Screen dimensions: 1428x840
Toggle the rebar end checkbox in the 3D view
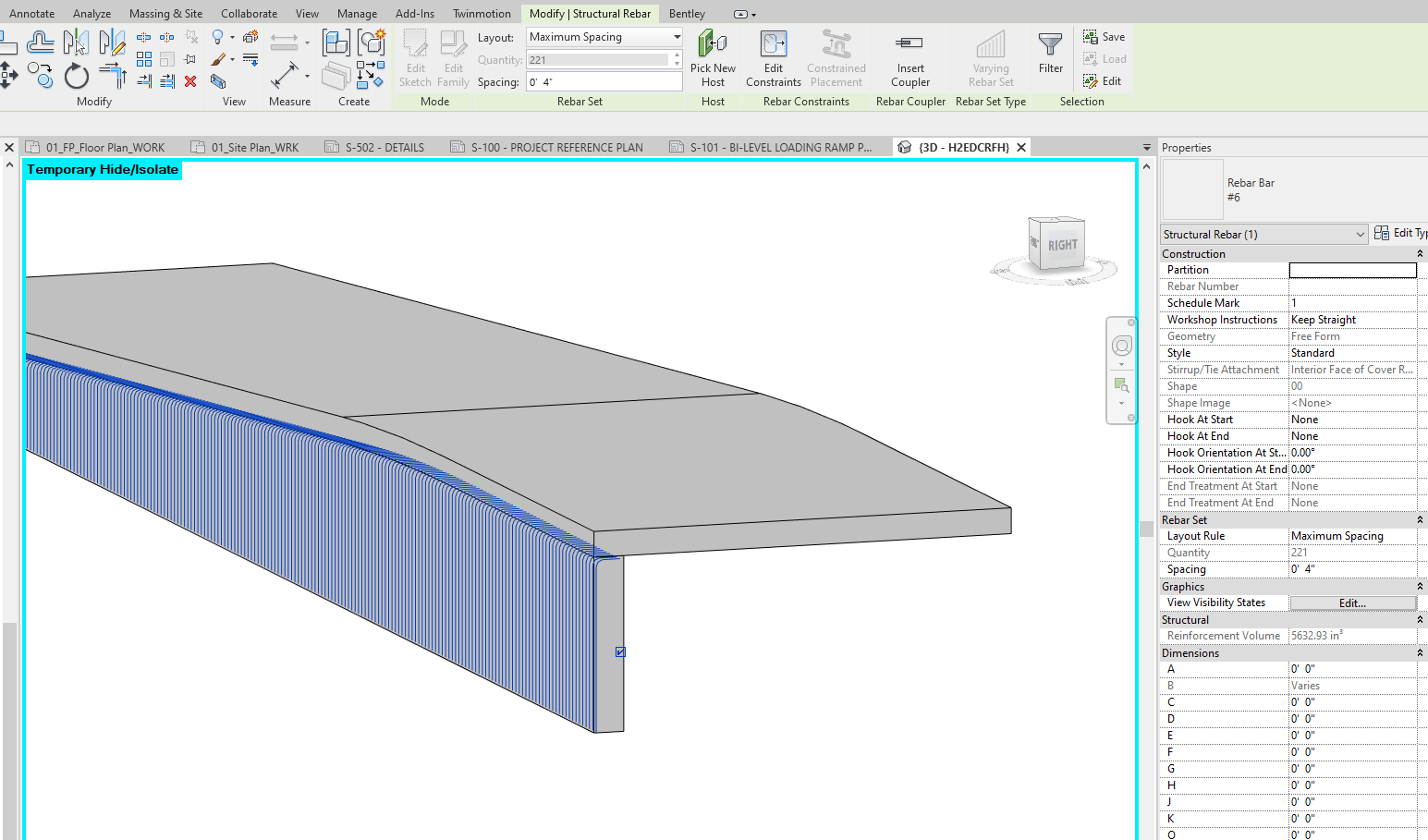click(x=619, y=651)
